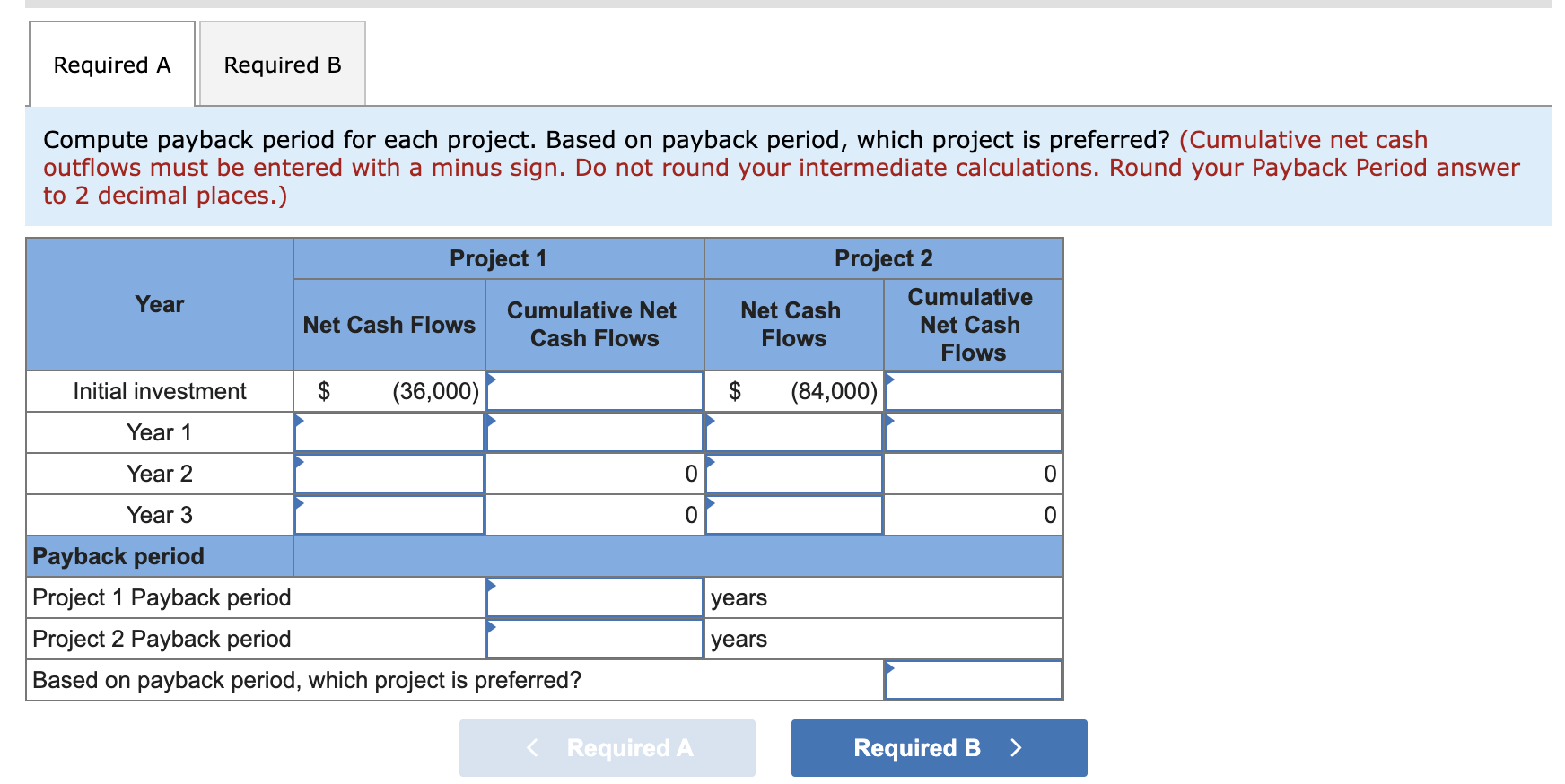
Task: Click the 'Compute payback period' instruction text
Action: coord(781,167)
